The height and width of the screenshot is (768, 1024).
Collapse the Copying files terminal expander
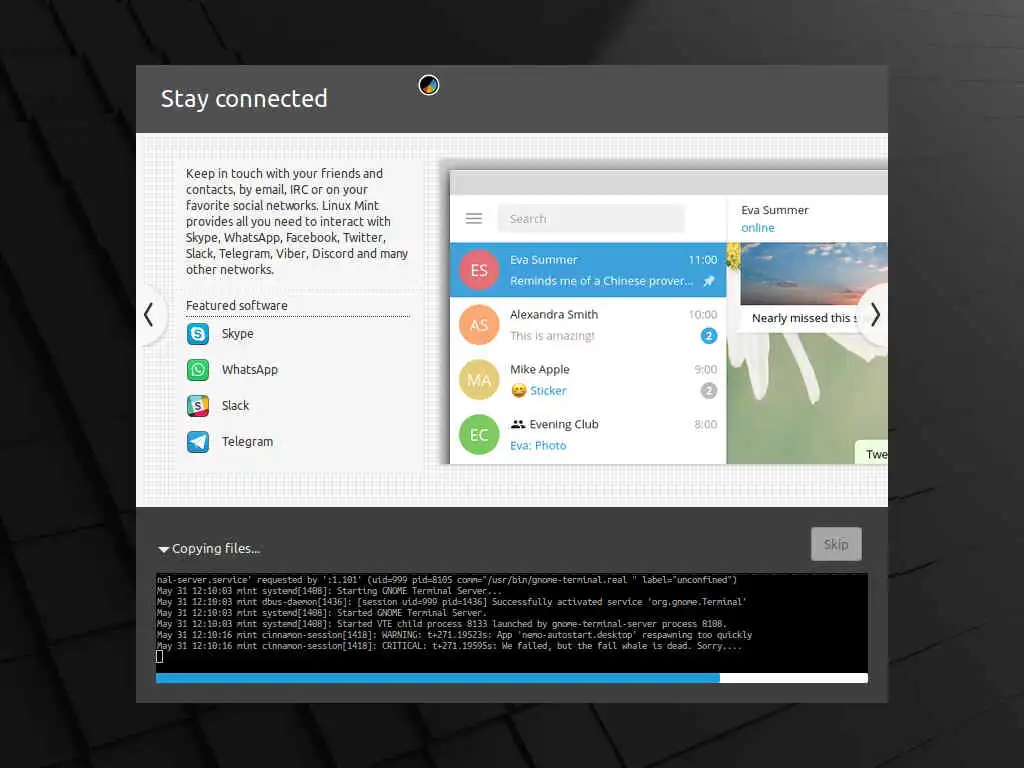164,549
